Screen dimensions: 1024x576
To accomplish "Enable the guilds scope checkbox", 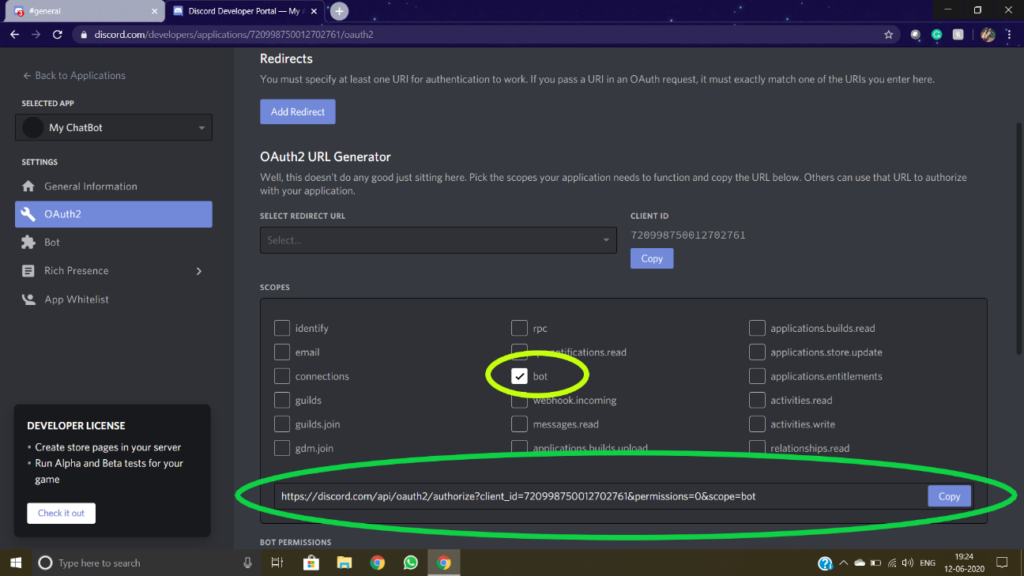I will point(281,400).
